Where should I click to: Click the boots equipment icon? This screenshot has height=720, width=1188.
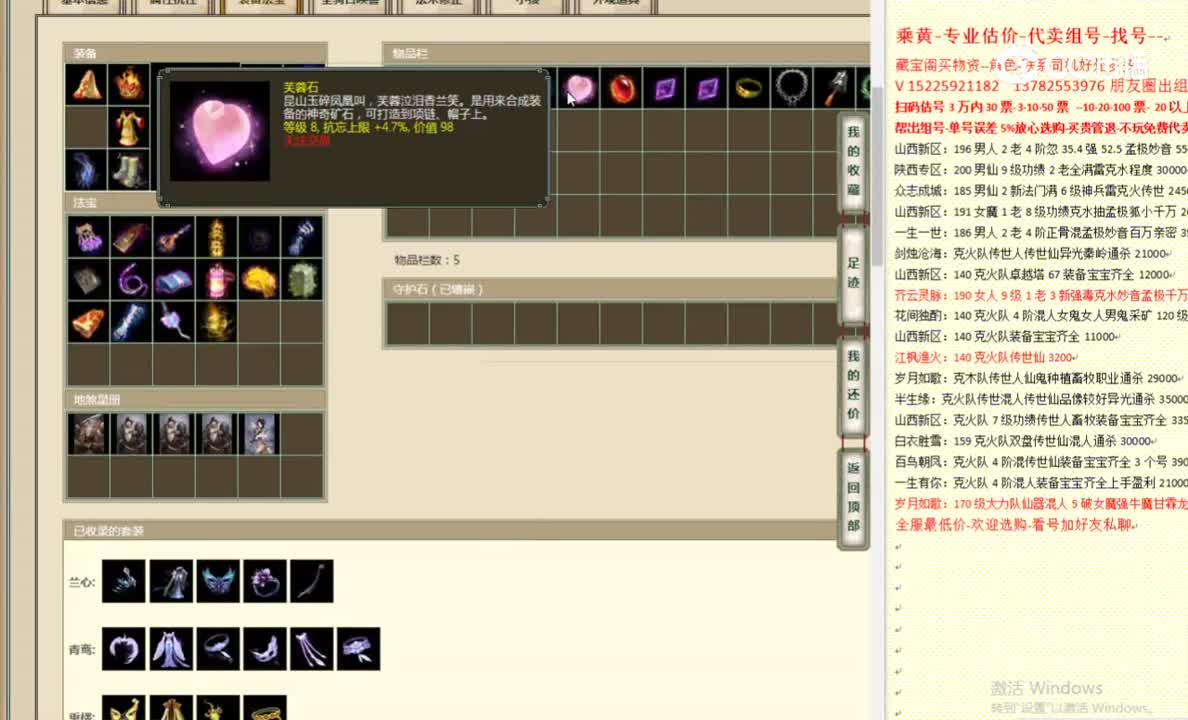129,168
